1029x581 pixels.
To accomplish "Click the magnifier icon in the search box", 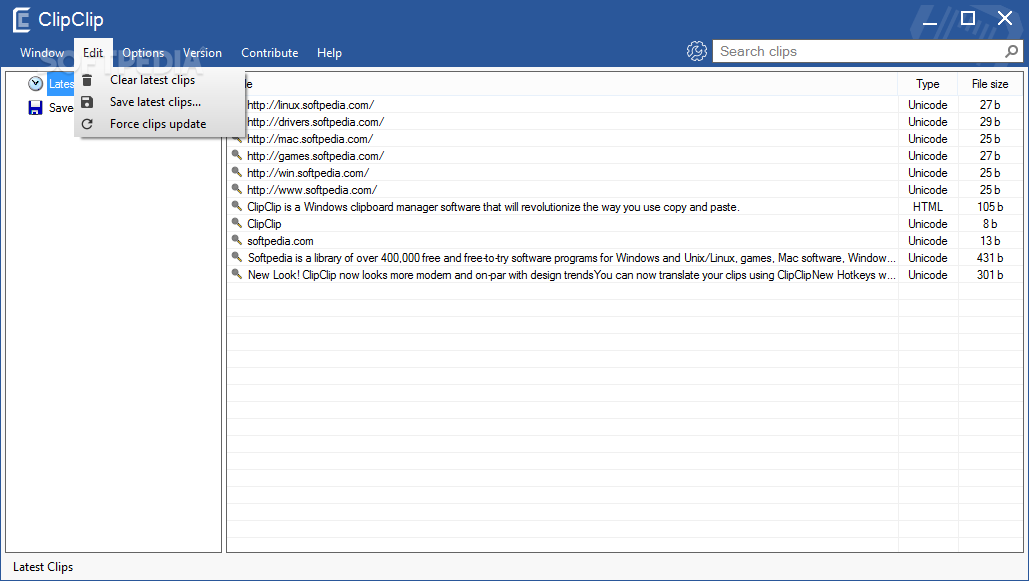I will 1011,51.
